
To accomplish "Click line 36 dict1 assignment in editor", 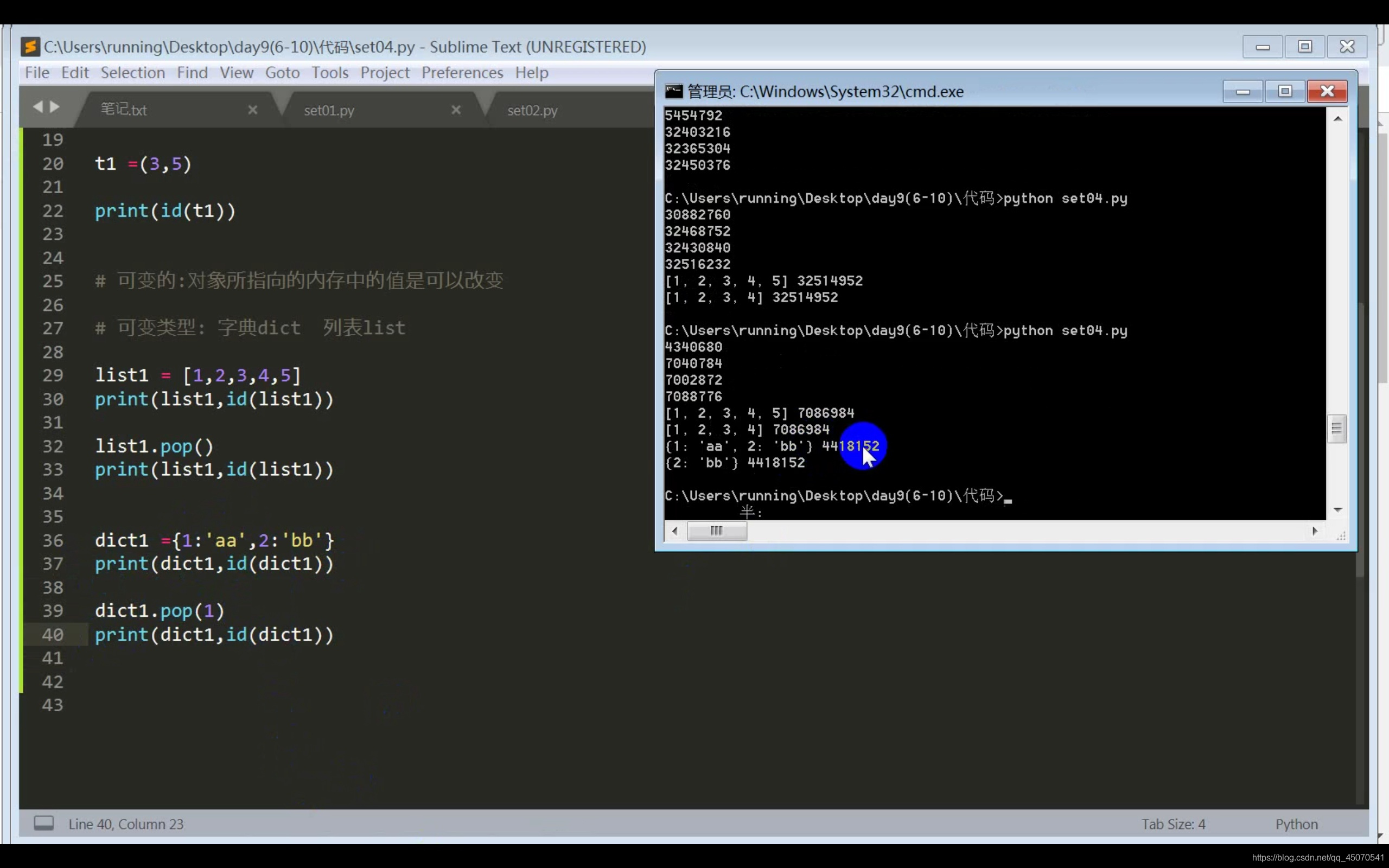I will 214,540.
